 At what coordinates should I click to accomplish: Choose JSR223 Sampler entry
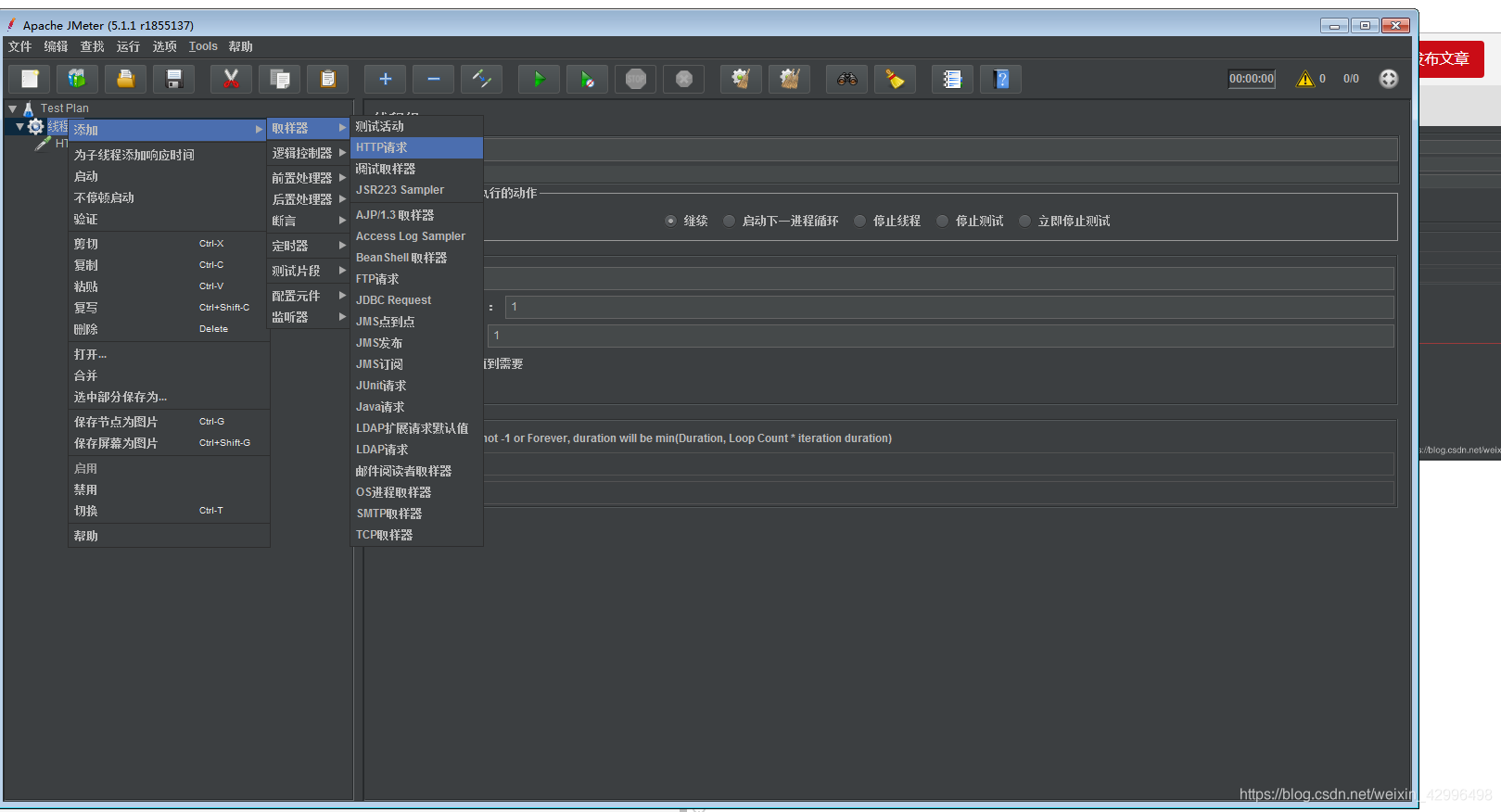[416, 190]
